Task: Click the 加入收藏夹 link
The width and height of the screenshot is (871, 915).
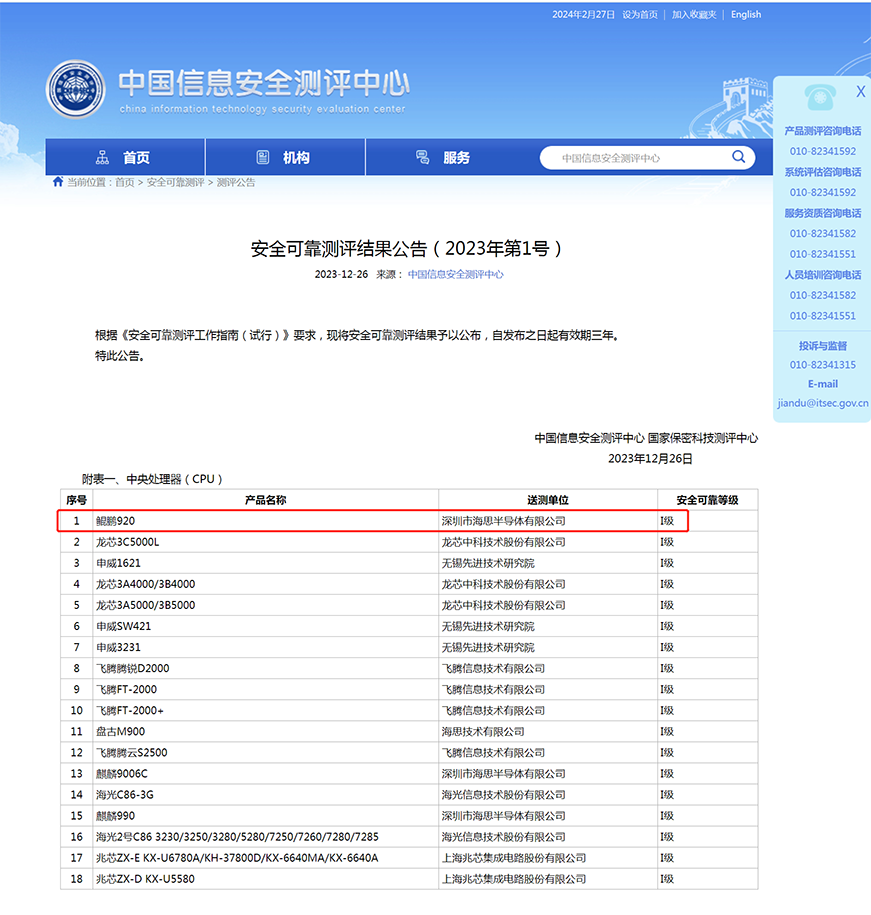Action: (x=694, y=15)
